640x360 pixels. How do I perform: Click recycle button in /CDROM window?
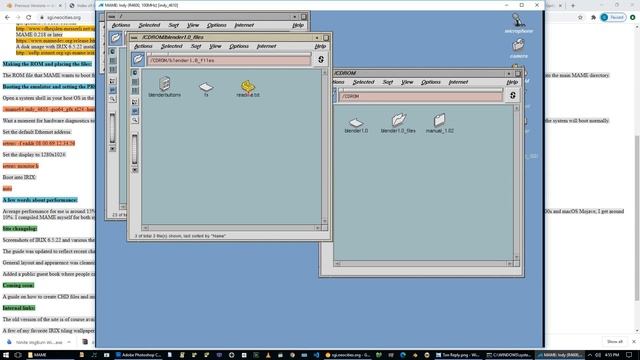(513, 96)
